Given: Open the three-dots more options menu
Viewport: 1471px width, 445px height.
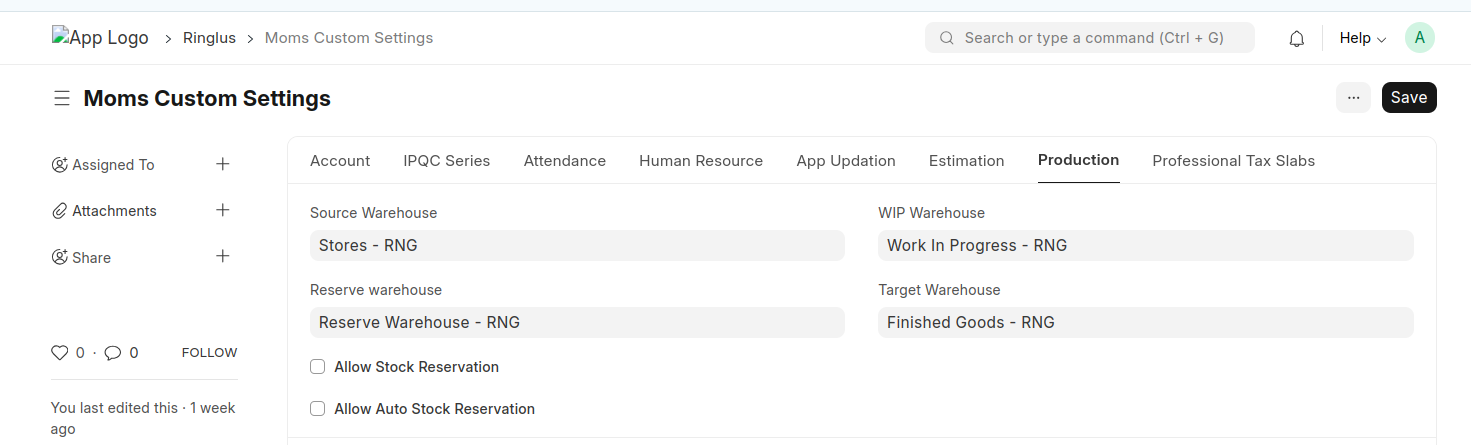Looking at the screenshot, I should [1353, 98].
